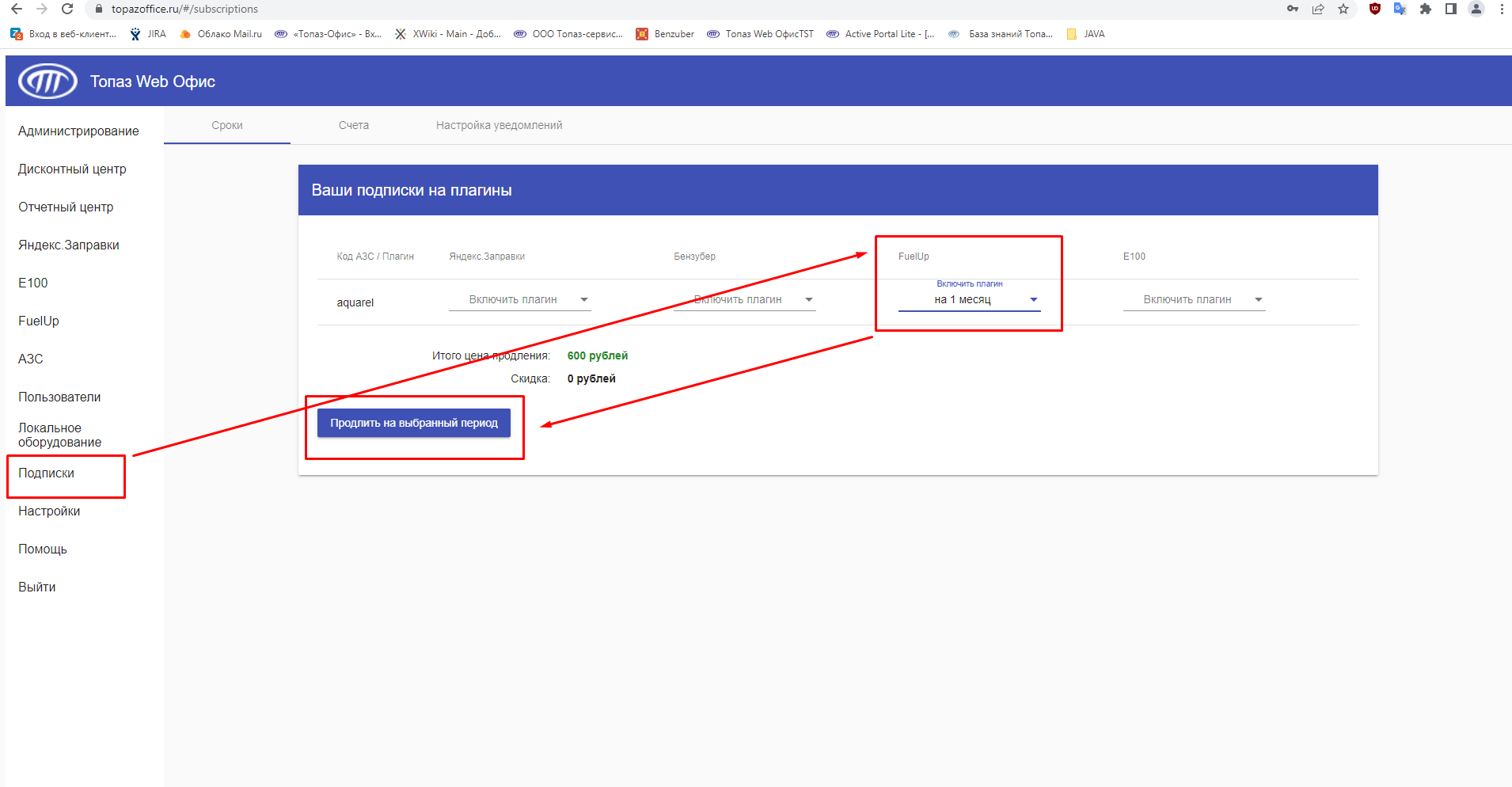Open the JIRA bookmark
Image resolution: width=1512 pixels, height=787 pixels.
coord(148,34)
